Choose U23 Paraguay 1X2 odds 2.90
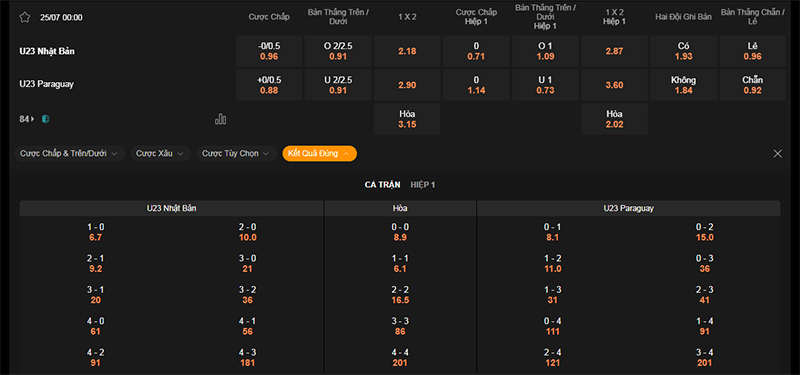 point(407,85)
